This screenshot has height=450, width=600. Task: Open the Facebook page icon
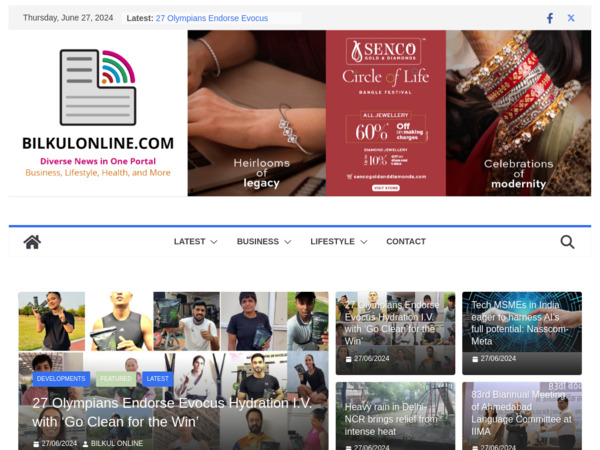pos(550,18)
